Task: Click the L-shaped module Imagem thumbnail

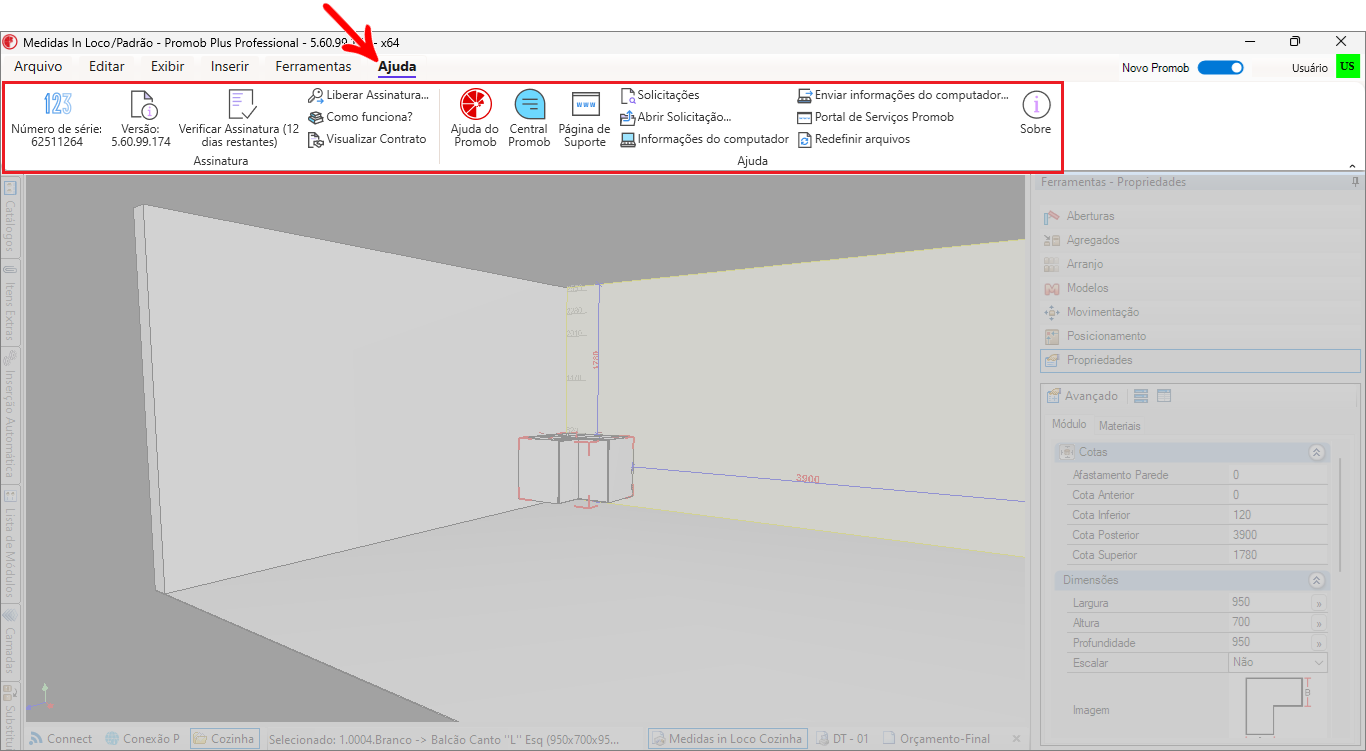Action: click(1278, 706)
